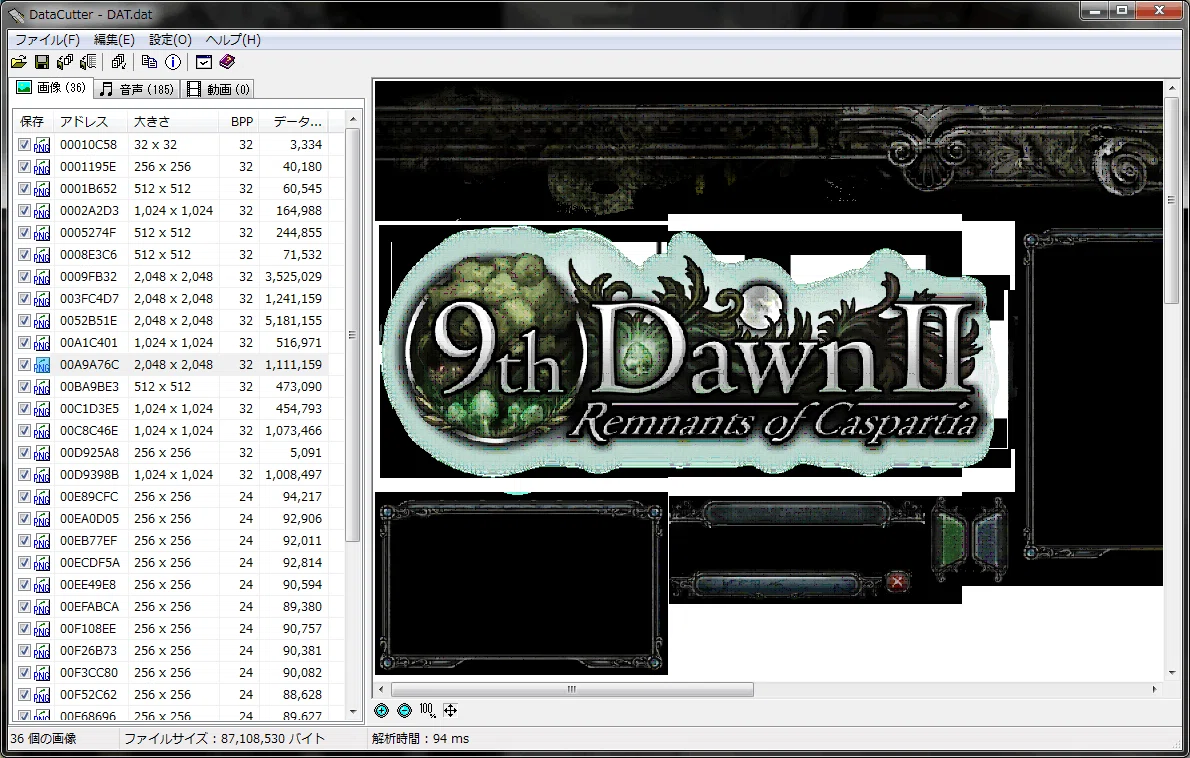Viewport: 1190px width, 758px height.
Task: Sort list by BPP column header
Action: (x=241, y=121)
